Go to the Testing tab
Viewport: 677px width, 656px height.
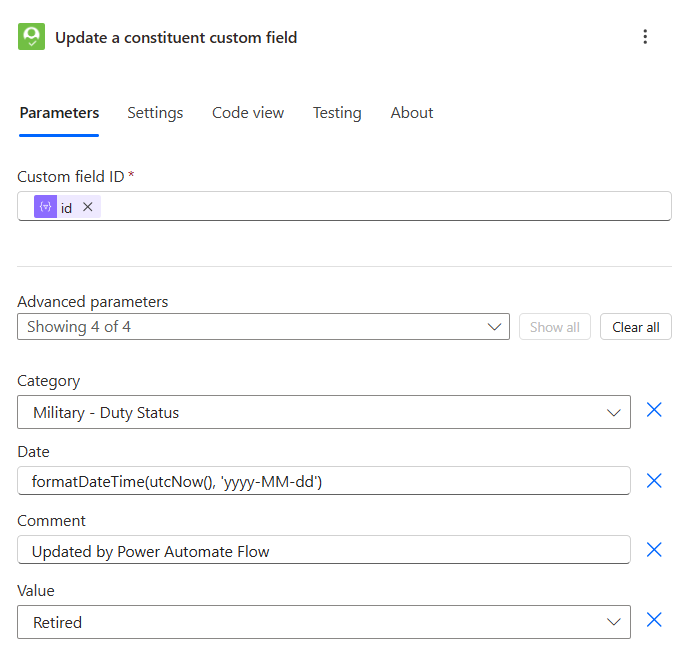coord(337,113)
